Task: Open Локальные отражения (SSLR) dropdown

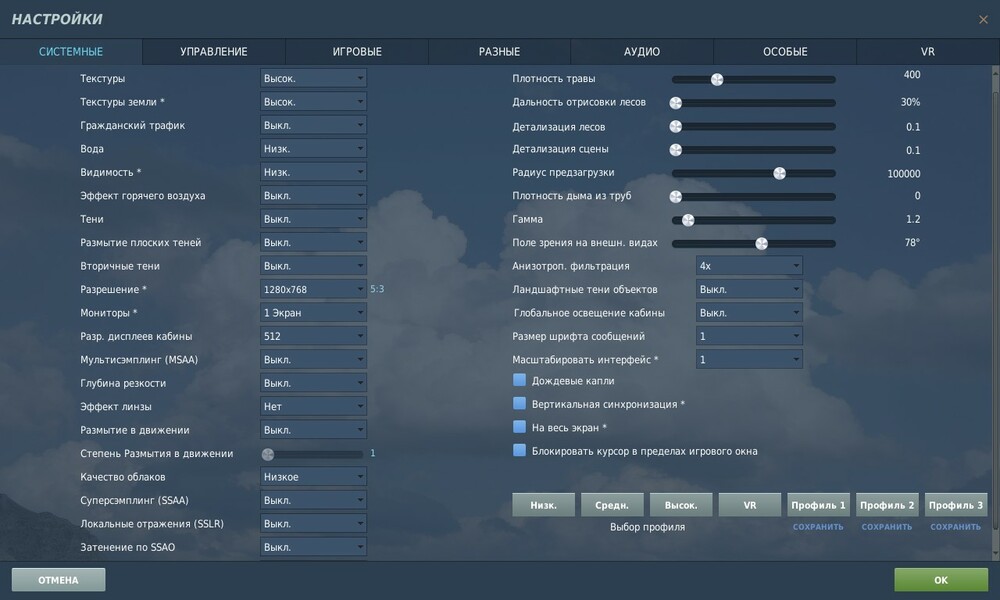Action: [x=313, y=524]
